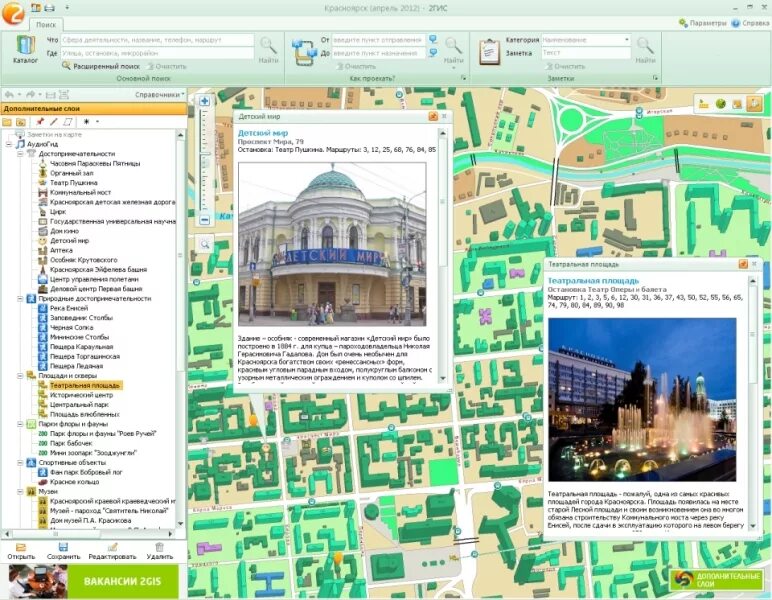Zoom out with the minus map button

coord(205,220)
